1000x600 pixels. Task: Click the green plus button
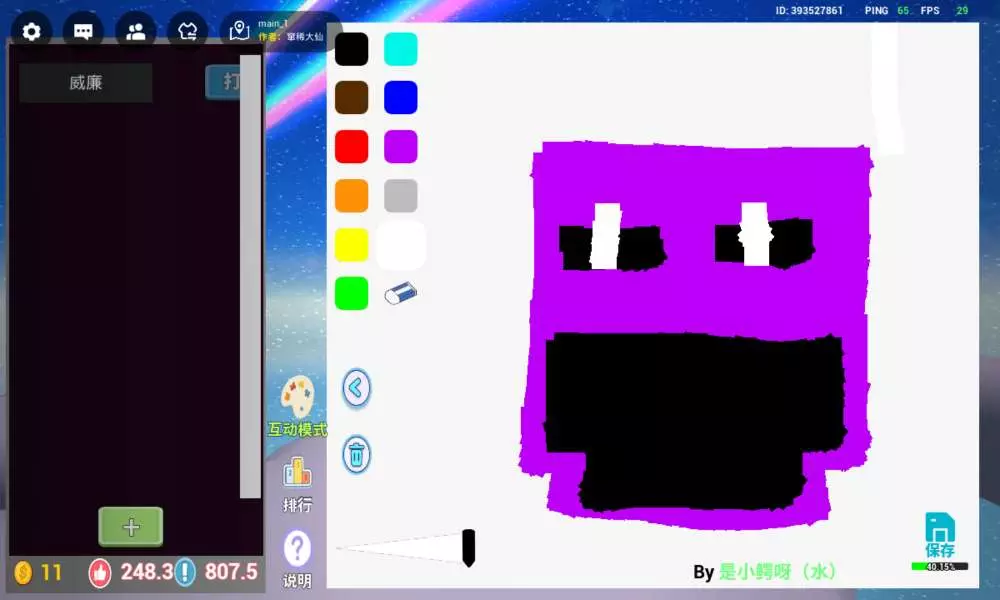click(x=131, y=527)
